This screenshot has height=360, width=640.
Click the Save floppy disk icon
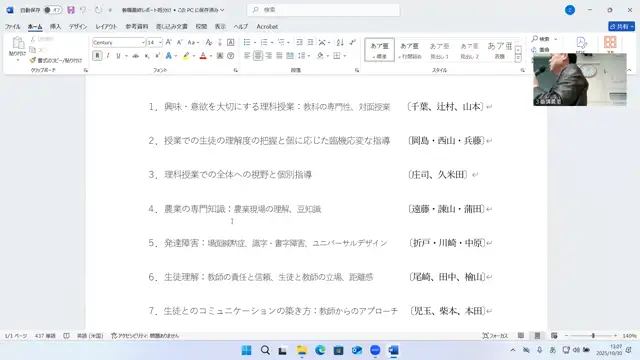[71, 10]
